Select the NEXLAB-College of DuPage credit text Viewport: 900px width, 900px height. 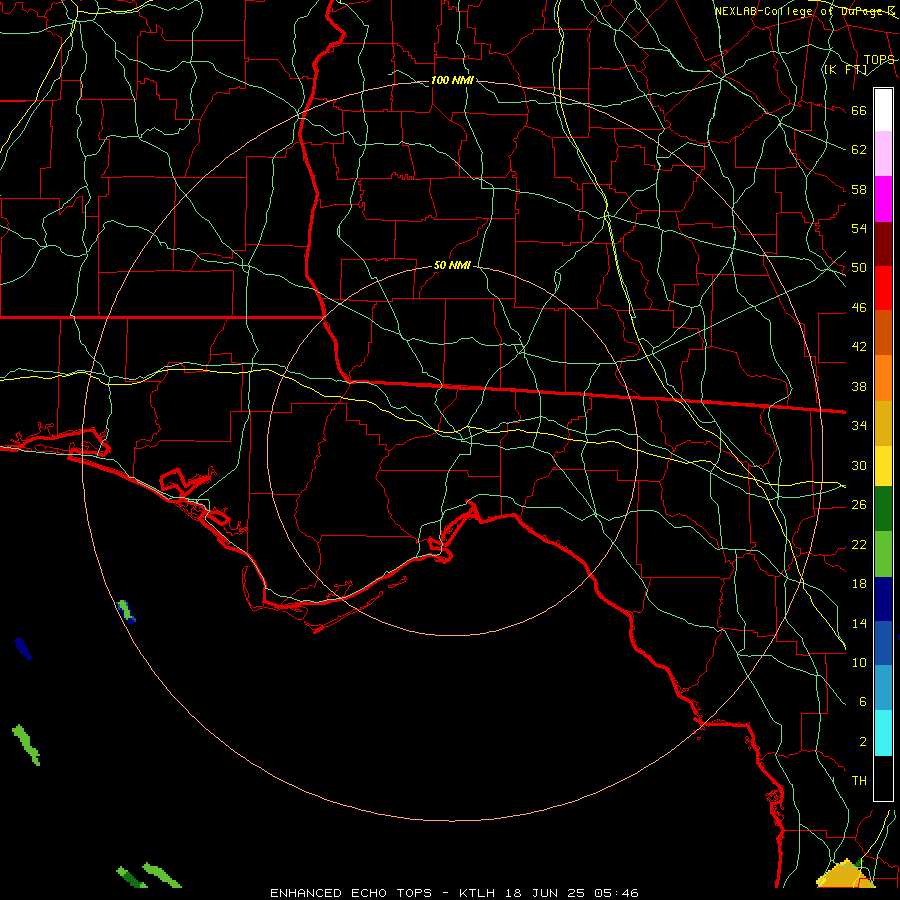(x=804, y=11)
